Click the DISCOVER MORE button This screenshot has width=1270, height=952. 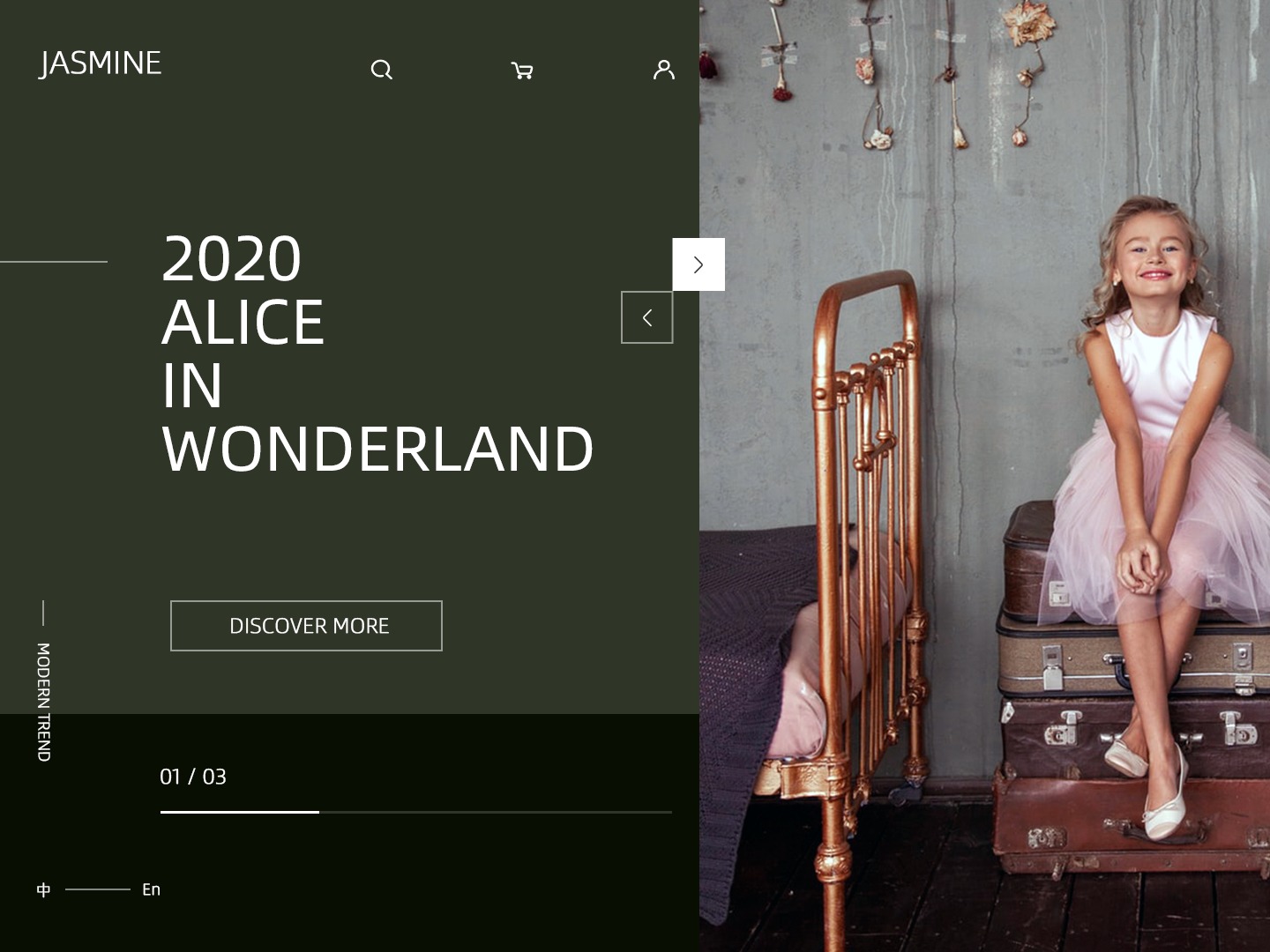306,626
